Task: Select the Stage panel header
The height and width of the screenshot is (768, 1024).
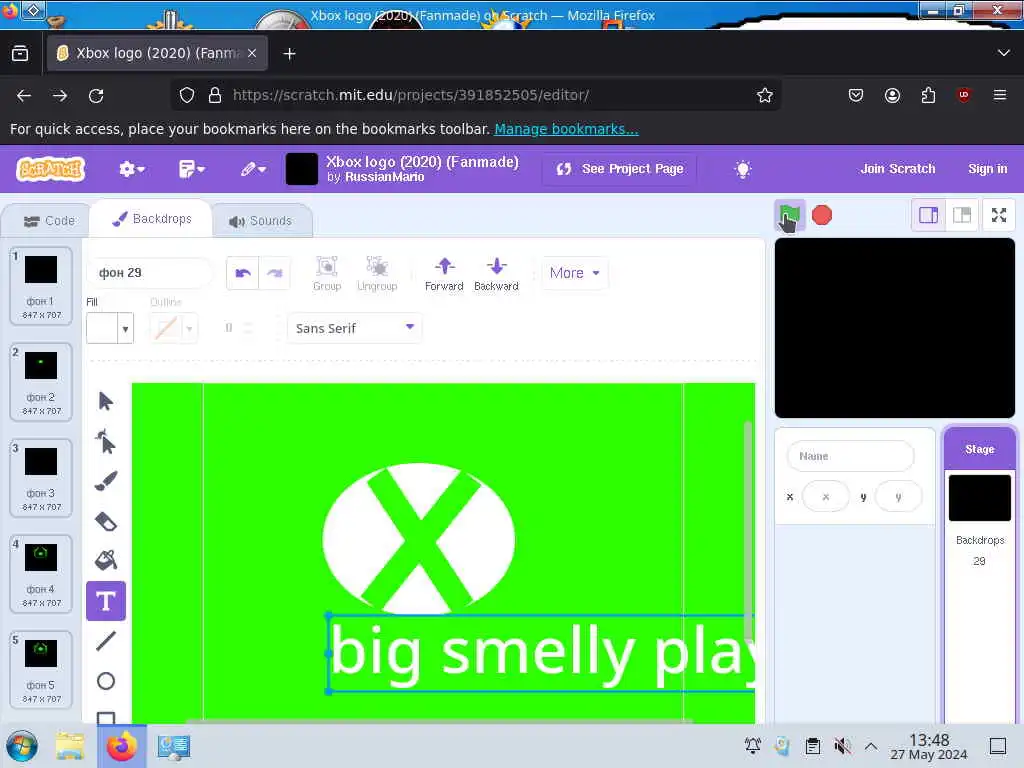Action: tap(980, 449)
